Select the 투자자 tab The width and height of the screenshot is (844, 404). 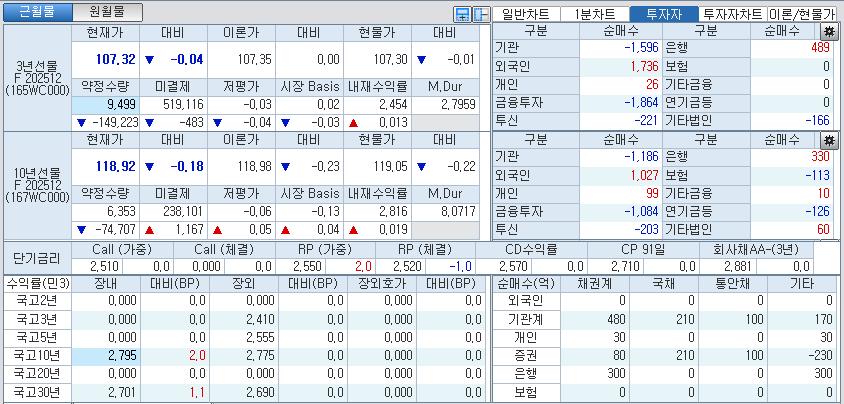(664, 15)
